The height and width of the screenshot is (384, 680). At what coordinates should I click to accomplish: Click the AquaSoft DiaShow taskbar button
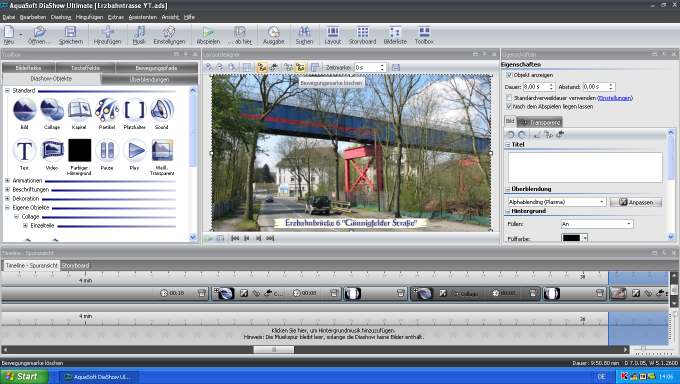coord(98,377)
